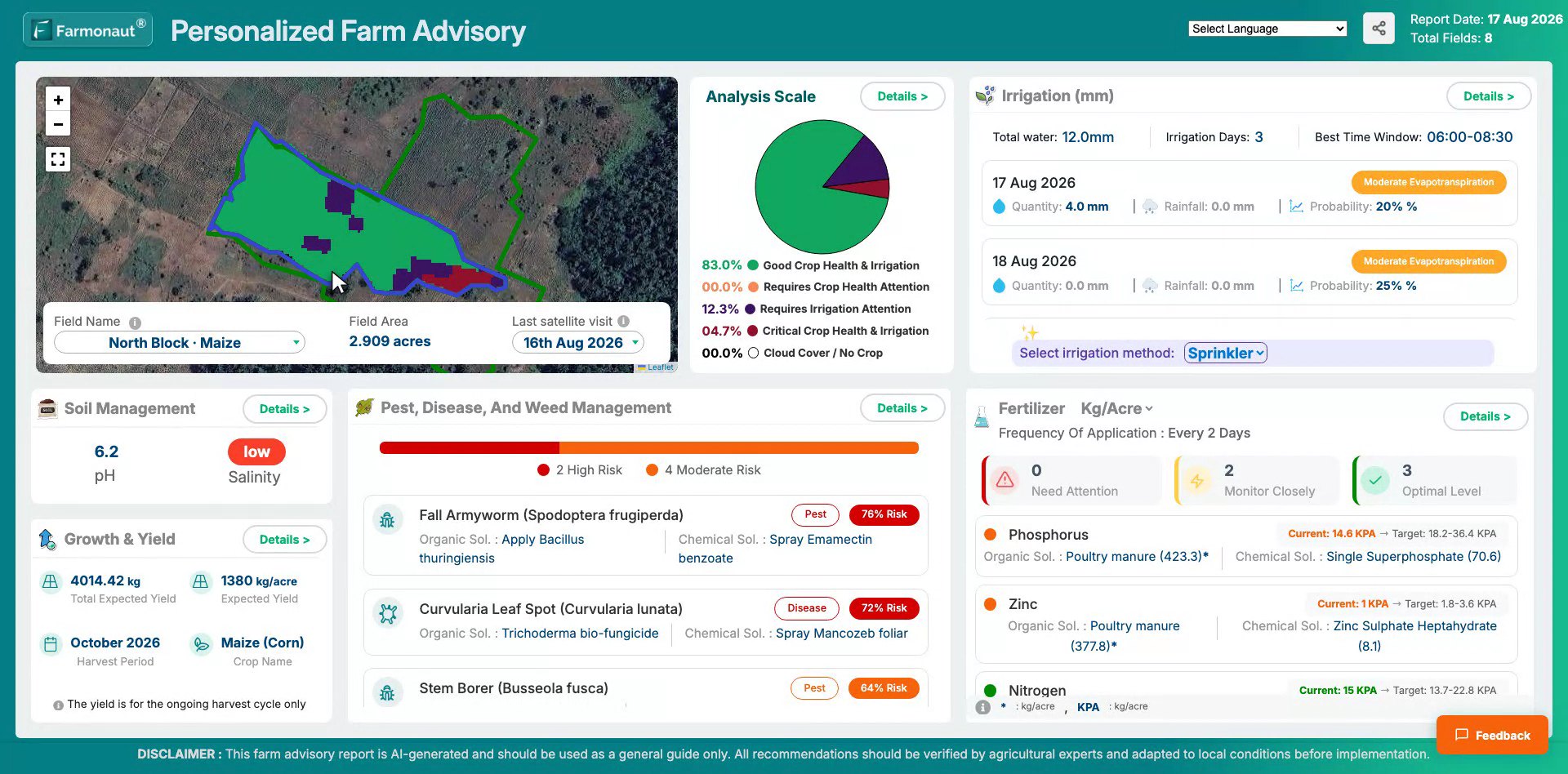Toggle fullscreen map view

tap(58, 159)
